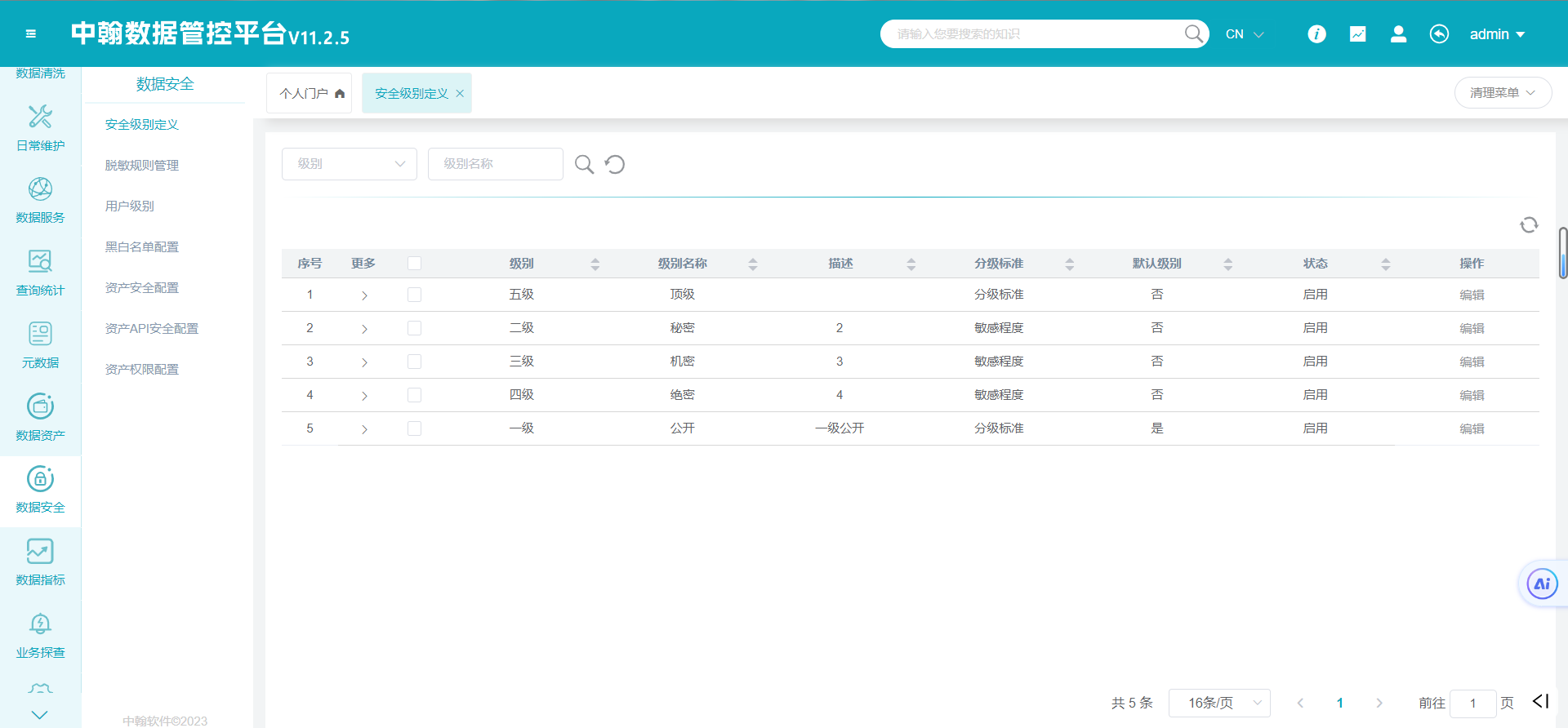Click the reset filter icon

[615, 164]
